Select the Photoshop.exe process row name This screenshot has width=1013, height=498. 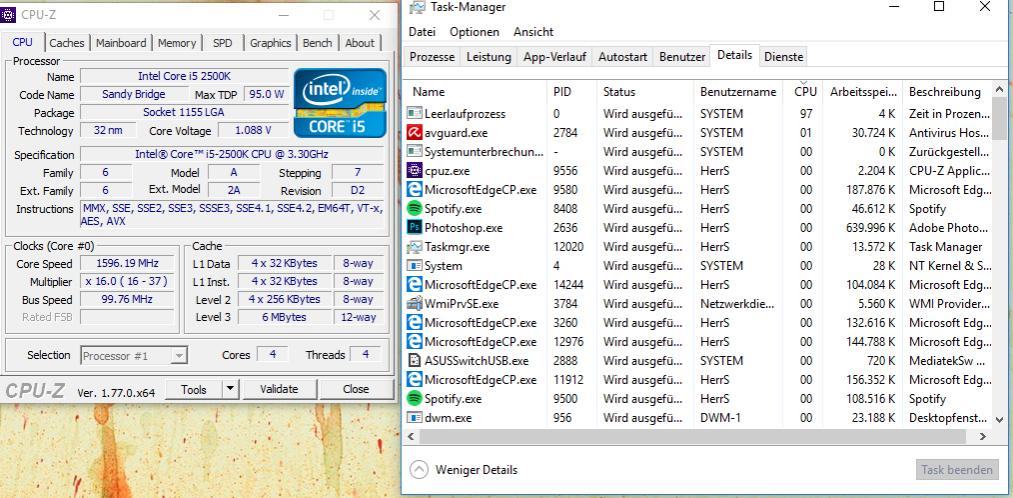pyautogui.click(x=463, y=228)
